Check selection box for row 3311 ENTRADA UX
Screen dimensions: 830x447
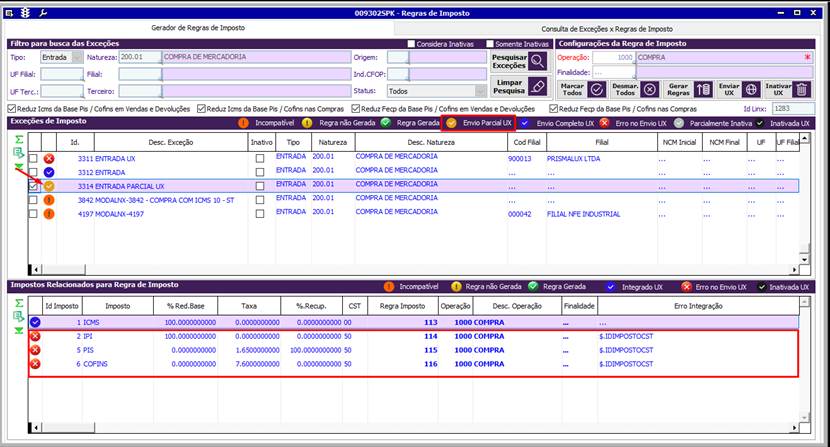(33, 158)
